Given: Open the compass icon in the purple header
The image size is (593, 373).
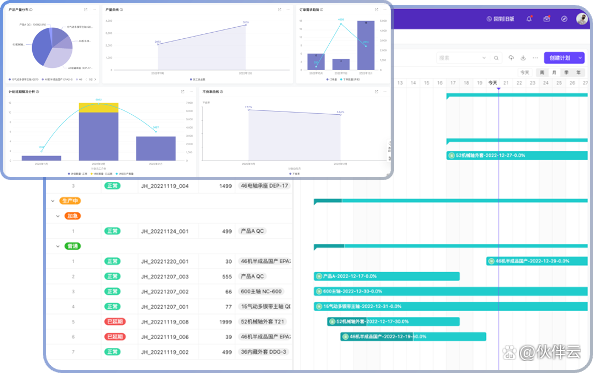Looking at the screenshot, I should point(564,19).
